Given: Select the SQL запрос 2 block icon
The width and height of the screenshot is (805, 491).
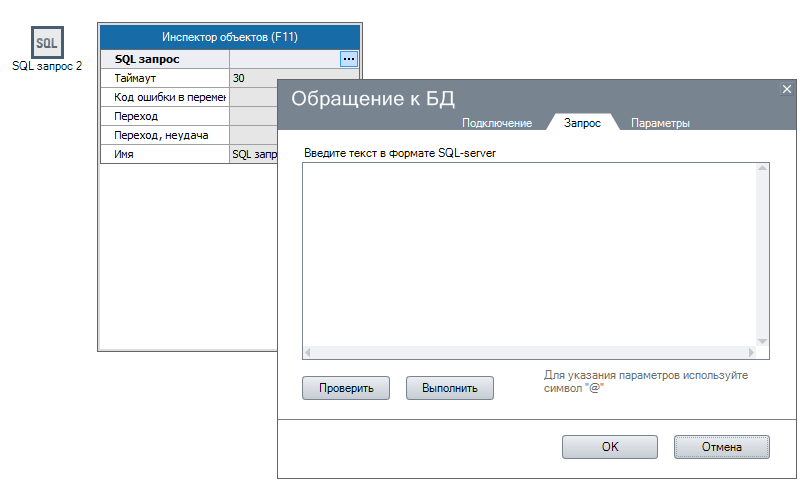Looking at the screenshot, I should [46, 44].
